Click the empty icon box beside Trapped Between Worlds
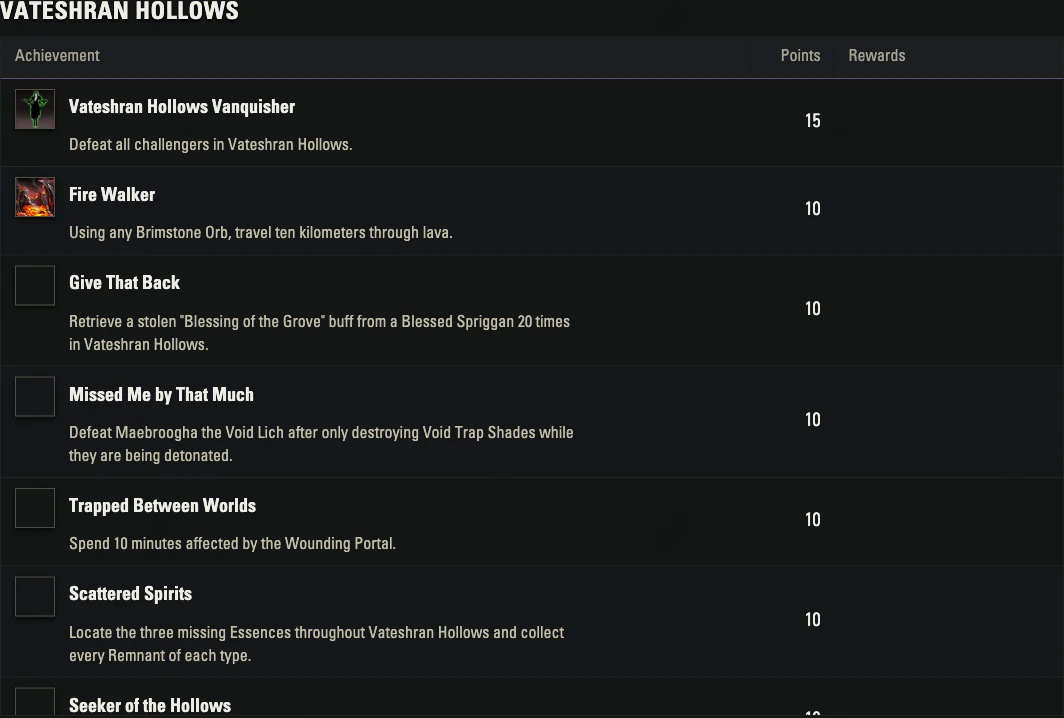 (35, 508)
